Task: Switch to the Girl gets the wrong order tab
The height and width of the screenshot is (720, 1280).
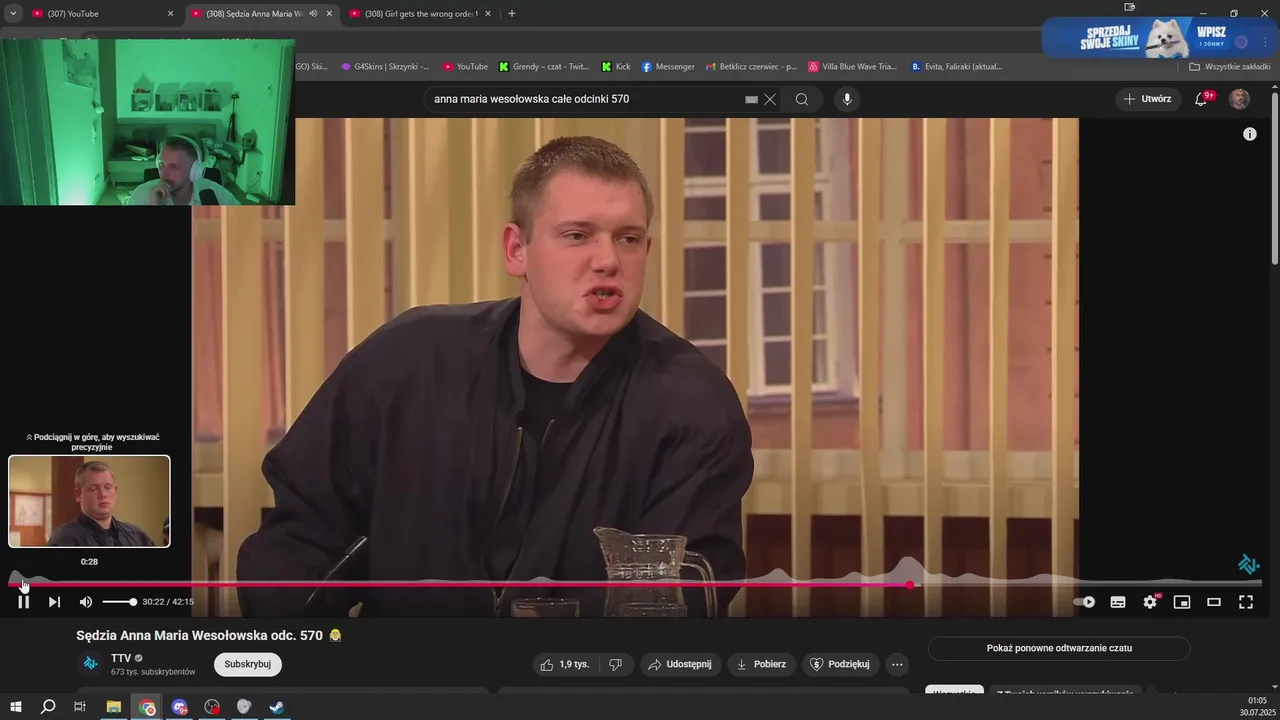Action: click(x=421, y=14)
